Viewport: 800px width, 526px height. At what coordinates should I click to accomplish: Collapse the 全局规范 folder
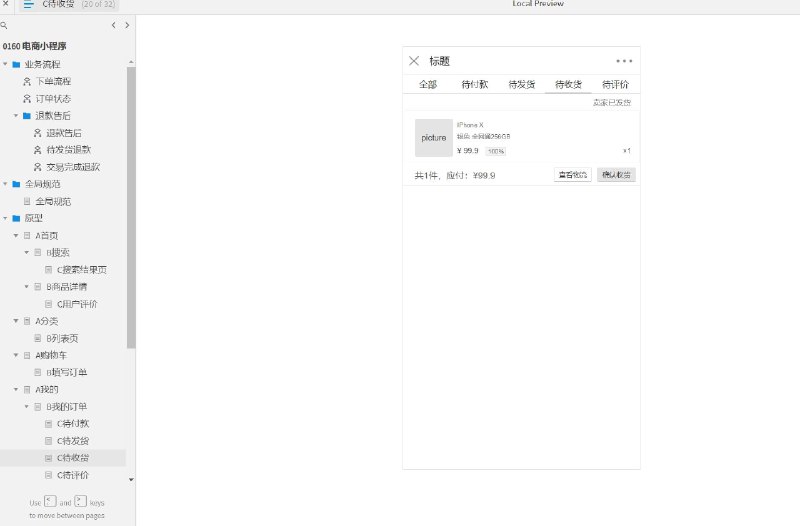pos(5,184)
